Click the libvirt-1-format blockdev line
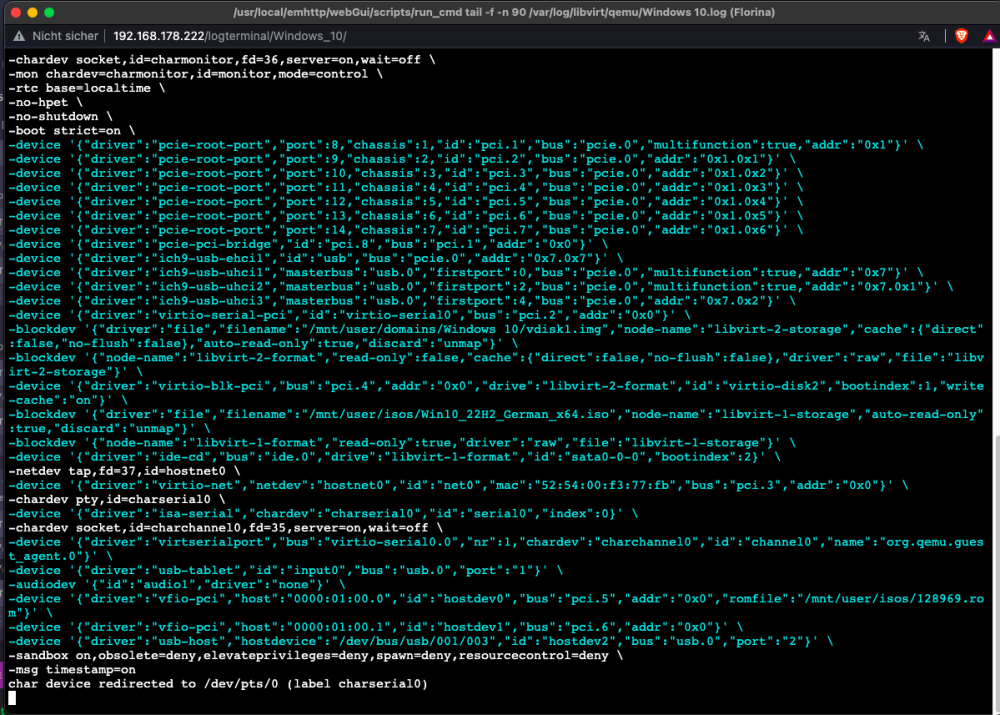 (402, 443)
